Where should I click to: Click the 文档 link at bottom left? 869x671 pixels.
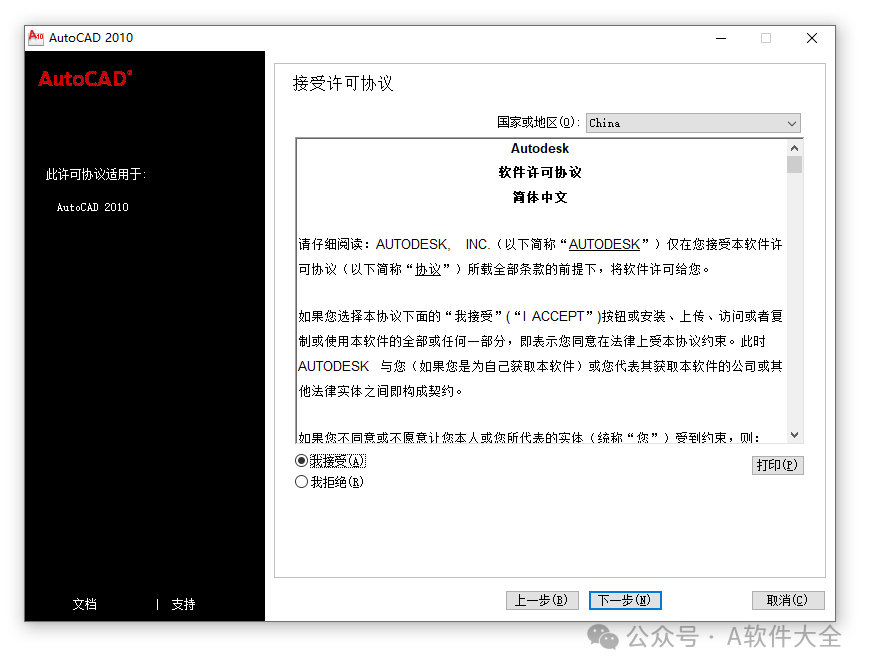[85, 604]
